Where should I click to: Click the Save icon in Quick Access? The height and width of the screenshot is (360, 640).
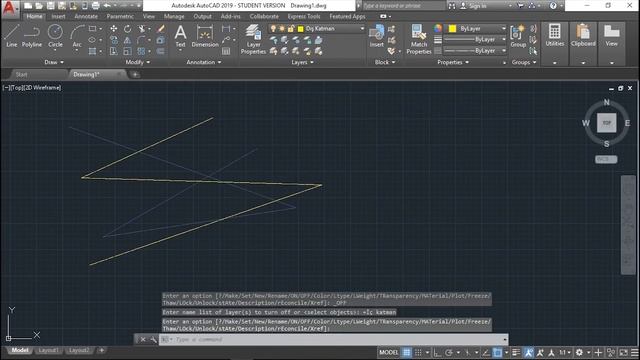(x=51, y=6)
